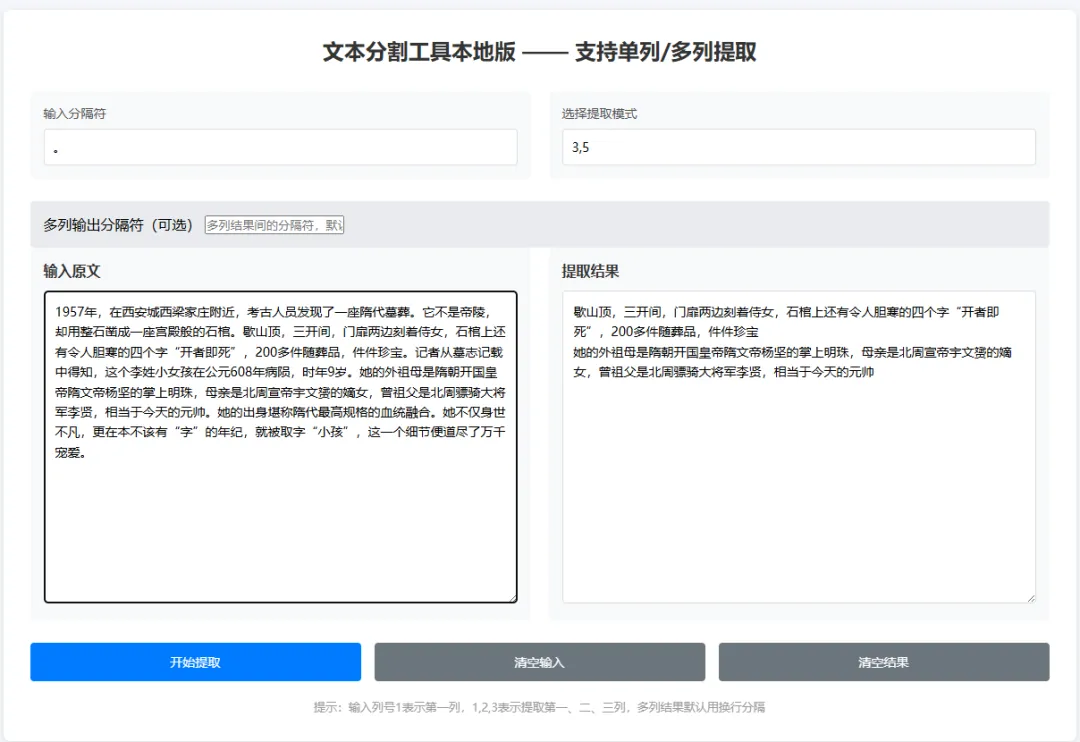
Task: Focus the 输入分隔符 input field
Action: (x=280, y=147)
